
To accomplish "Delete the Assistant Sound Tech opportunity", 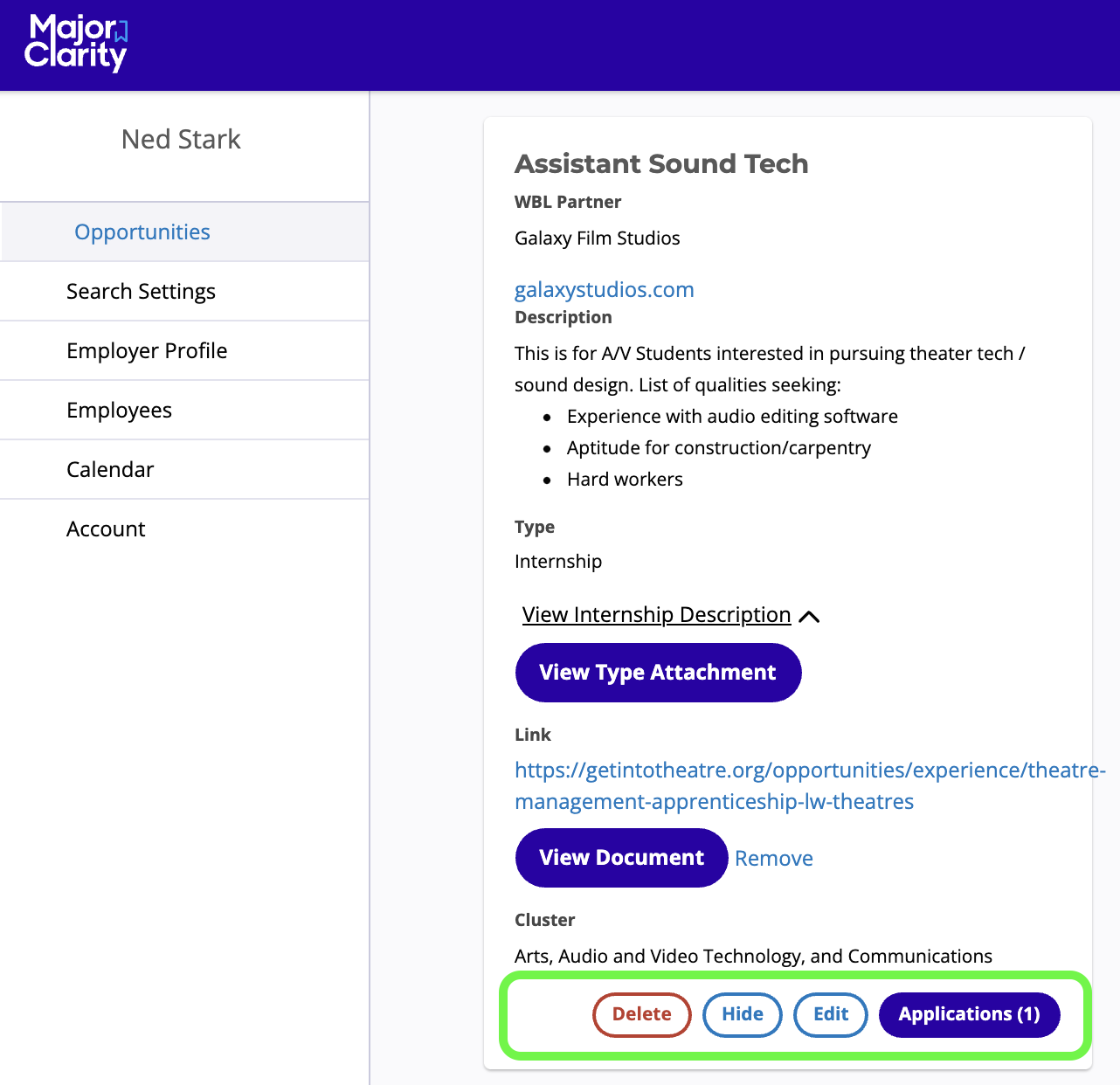I will tap(641, 1014).
